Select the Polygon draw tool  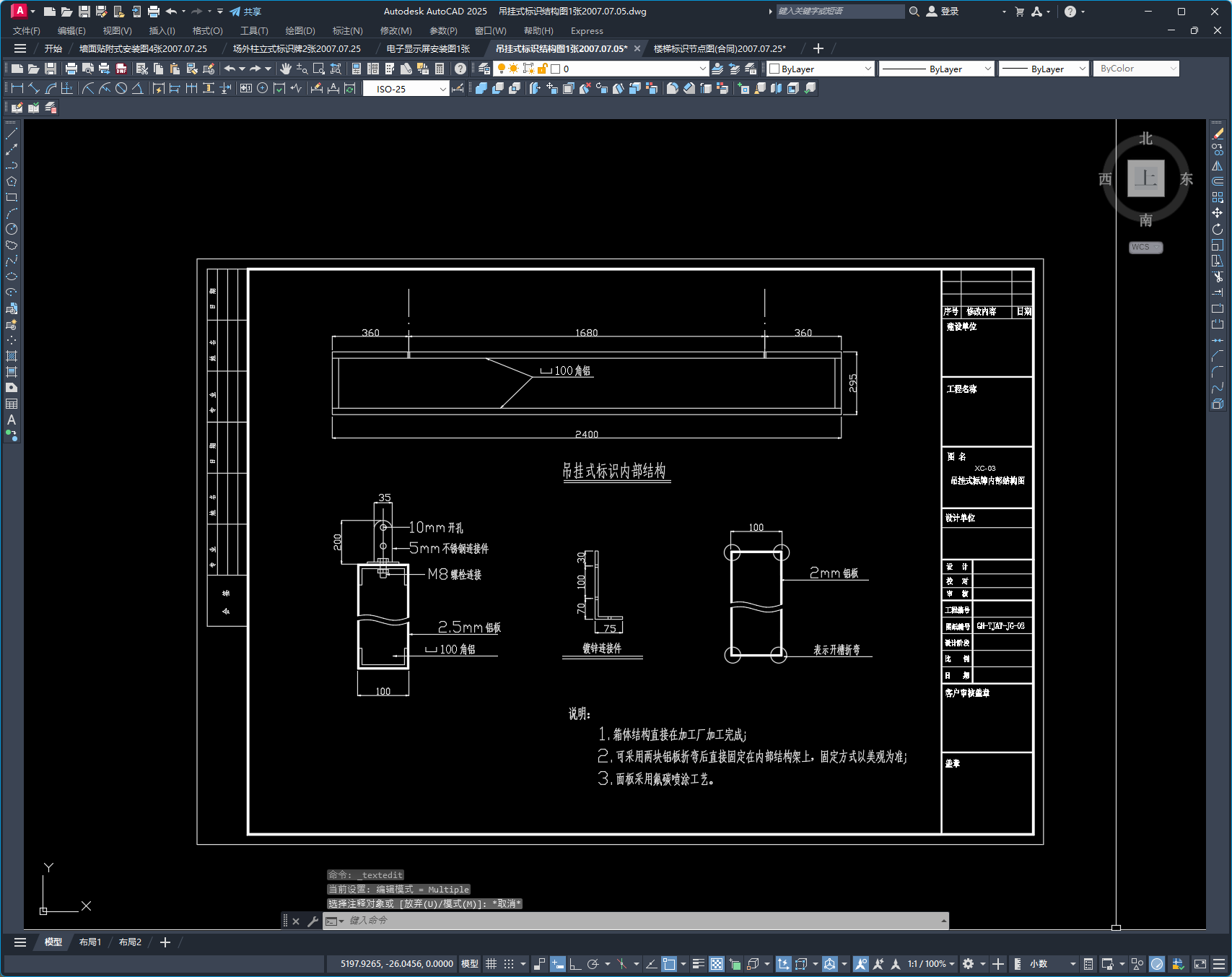[12, 181]
